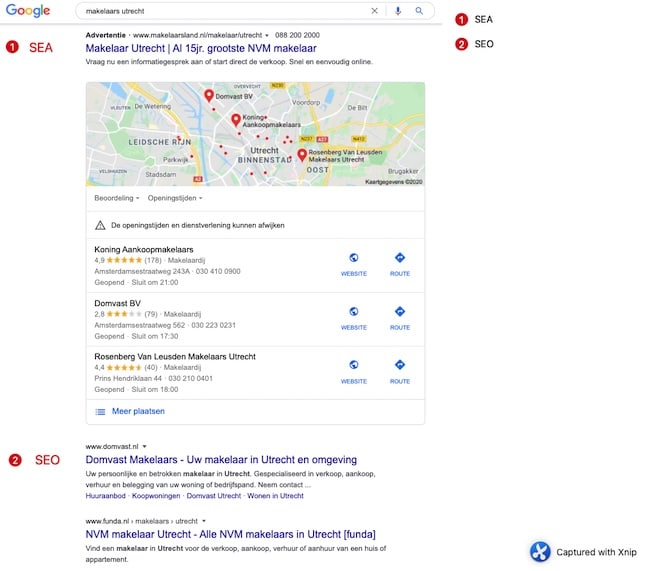Select the Domvast BV listing title
650x571 pixels.
click(x=118, y=304)
